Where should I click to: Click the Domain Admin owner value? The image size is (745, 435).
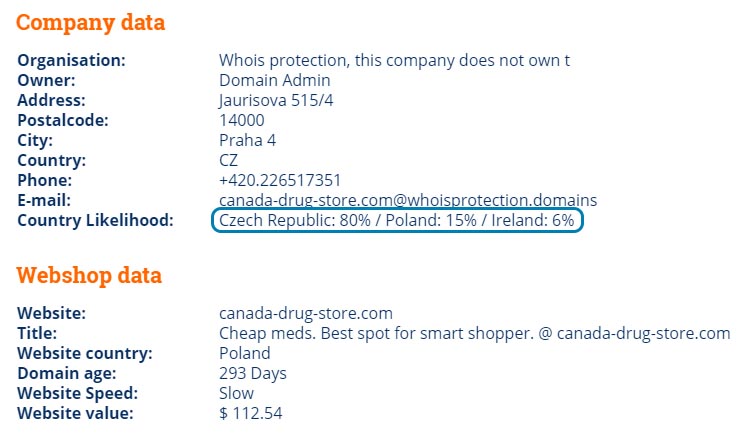click(x=275, y=80)
